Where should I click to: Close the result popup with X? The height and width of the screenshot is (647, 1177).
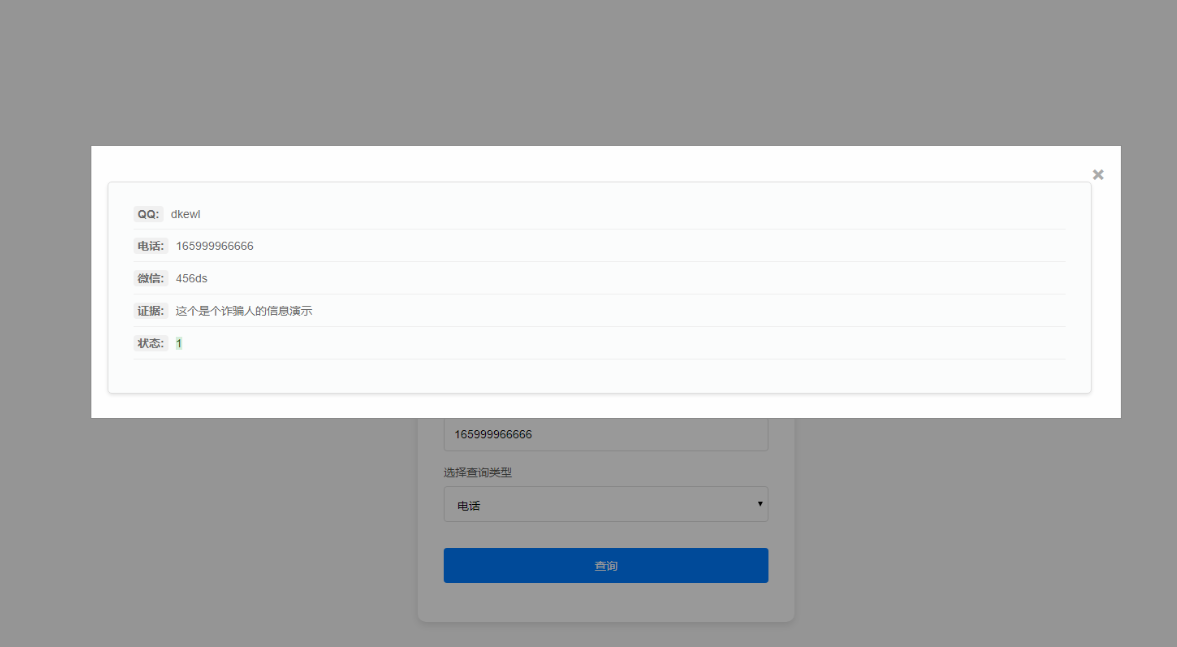coord(1097,175)
